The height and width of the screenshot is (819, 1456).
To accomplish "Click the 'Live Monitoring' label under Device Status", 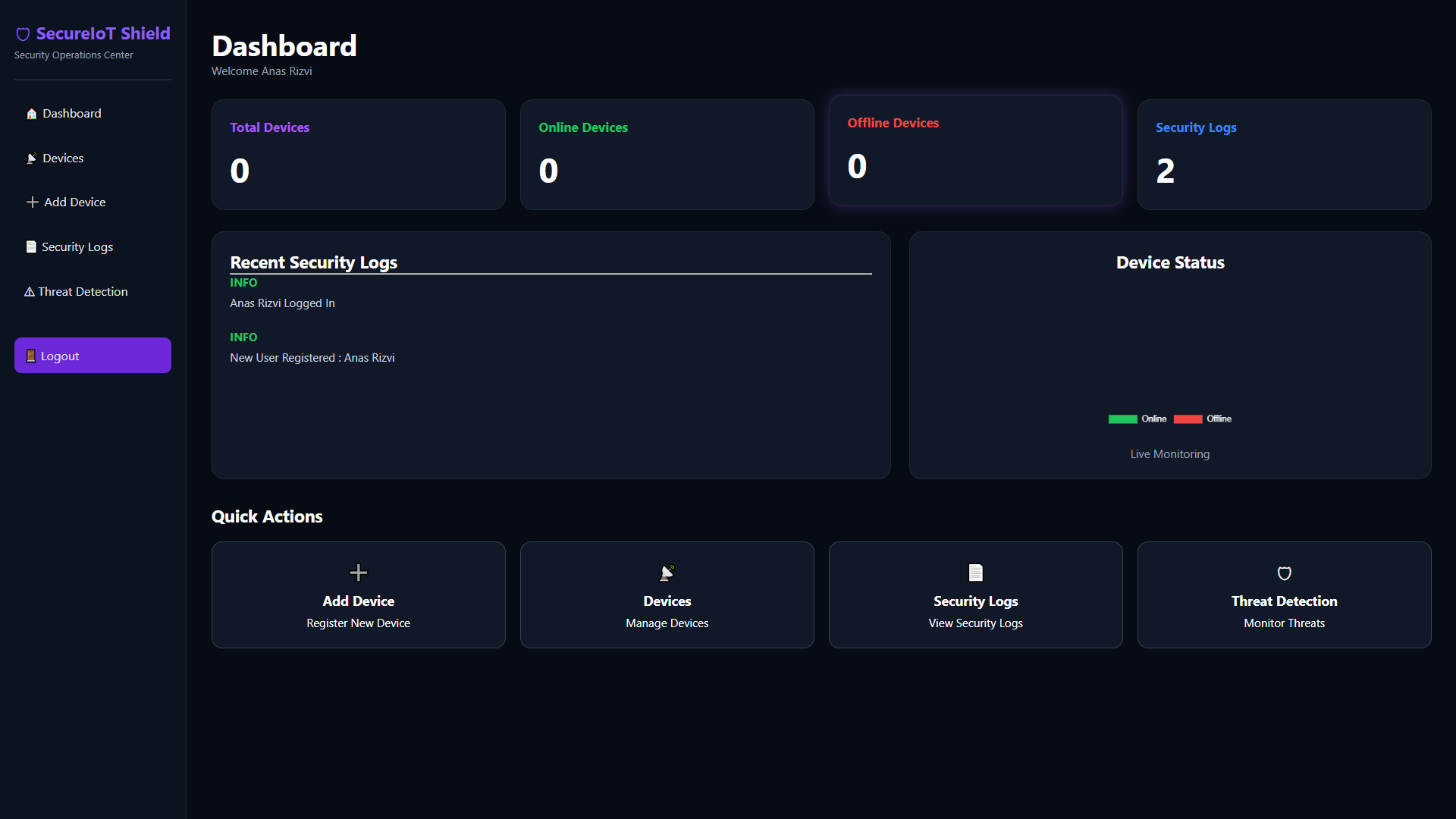I will point(1170,454).
